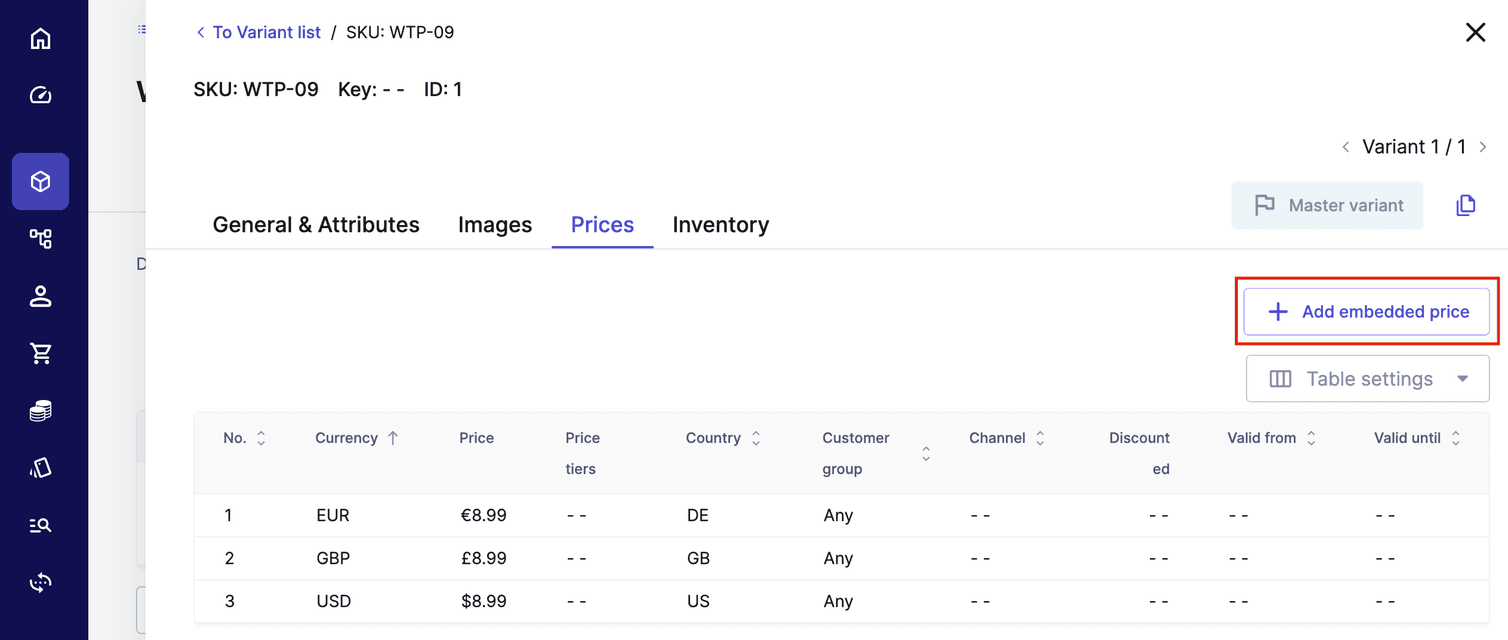Click the Operations list-search icon in sidebar

(40, 524)
